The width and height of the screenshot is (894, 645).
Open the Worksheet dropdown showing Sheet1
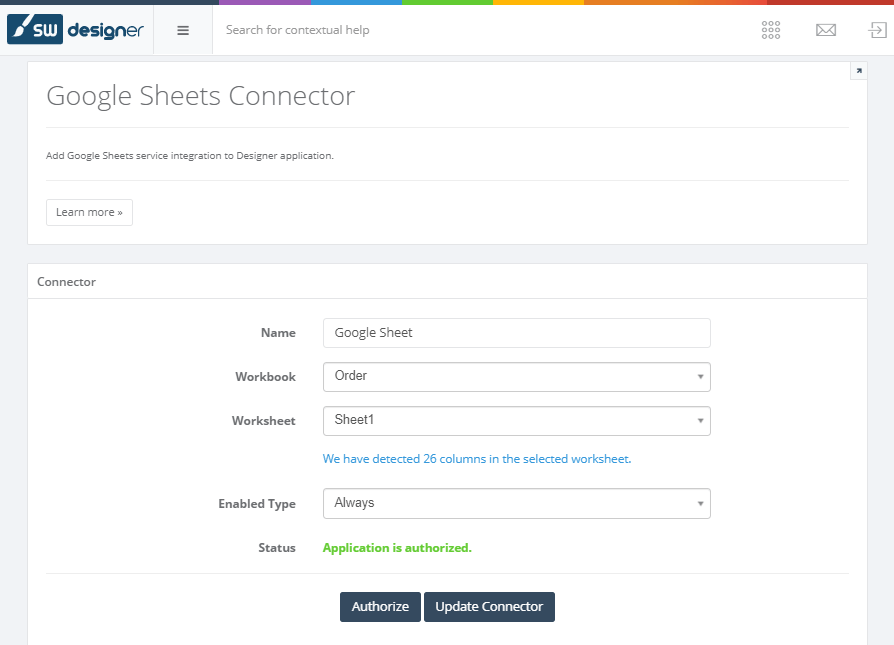[x=517, y=421]
